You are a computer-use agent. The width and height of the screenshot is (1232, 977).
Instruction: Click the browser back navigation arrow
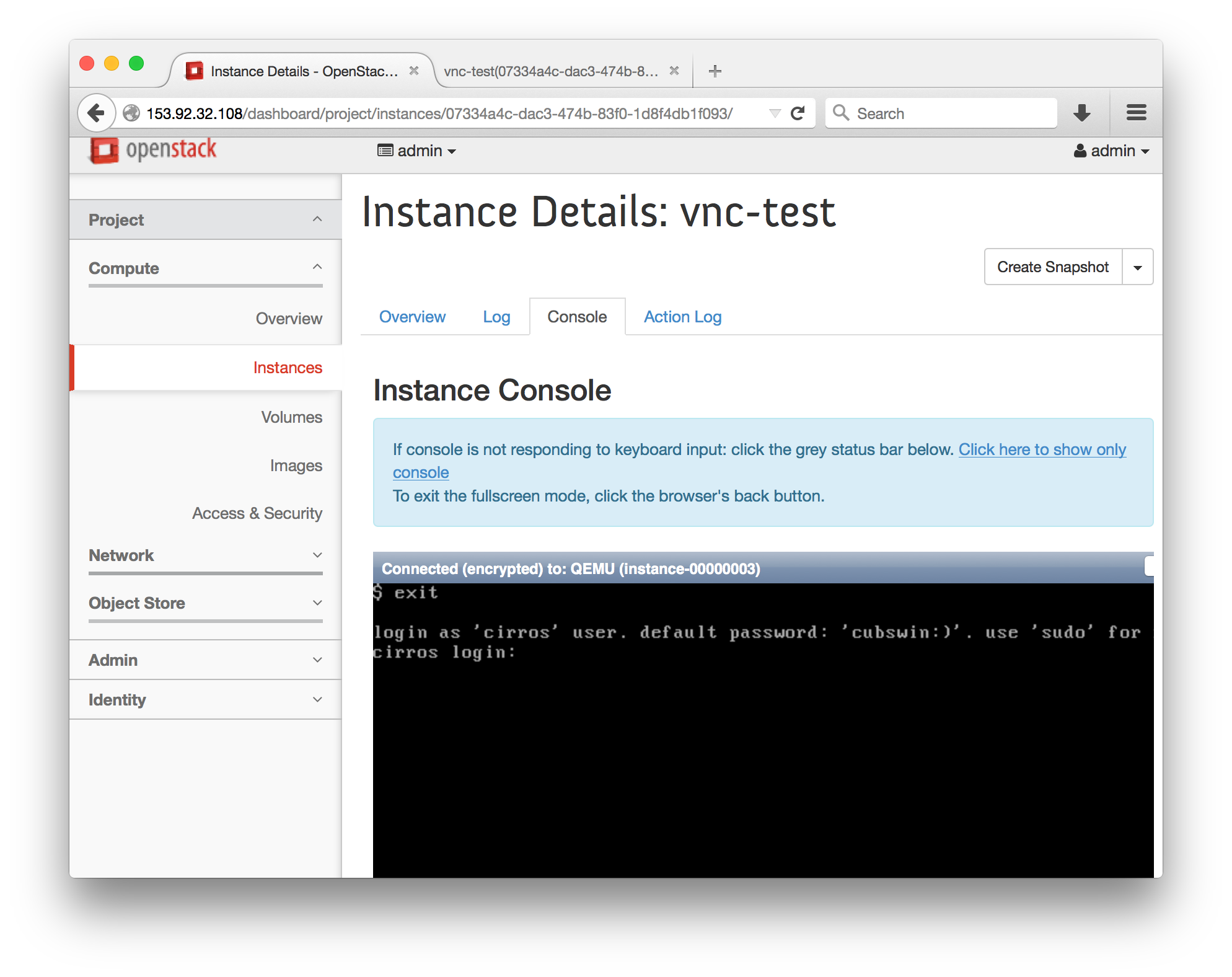coord(97,112)
